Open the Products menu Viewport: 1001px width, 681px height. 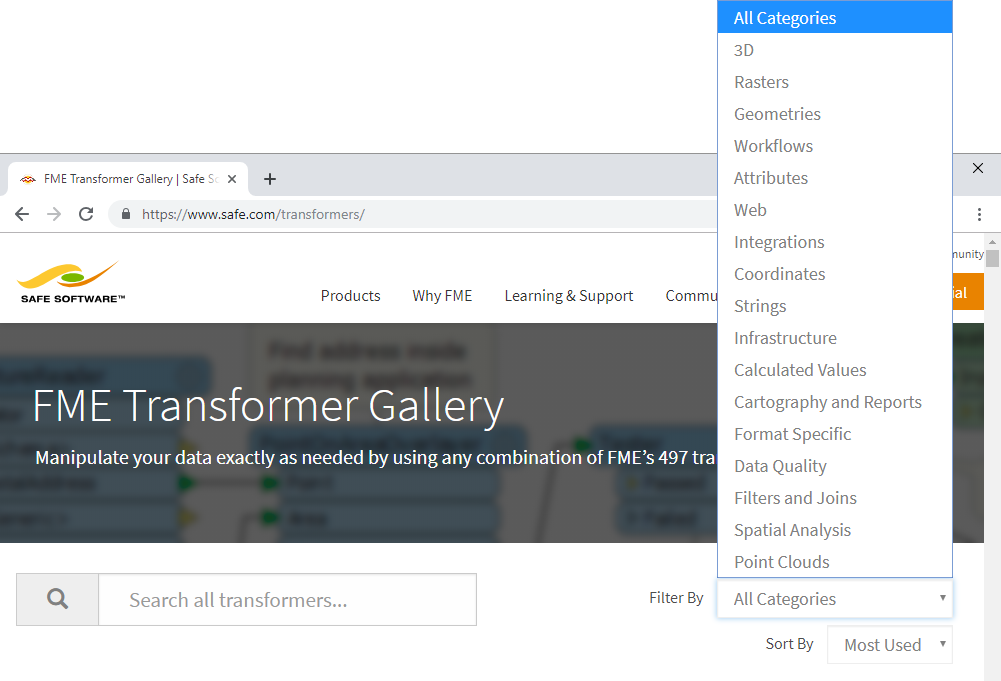click(x=350, y=296)
